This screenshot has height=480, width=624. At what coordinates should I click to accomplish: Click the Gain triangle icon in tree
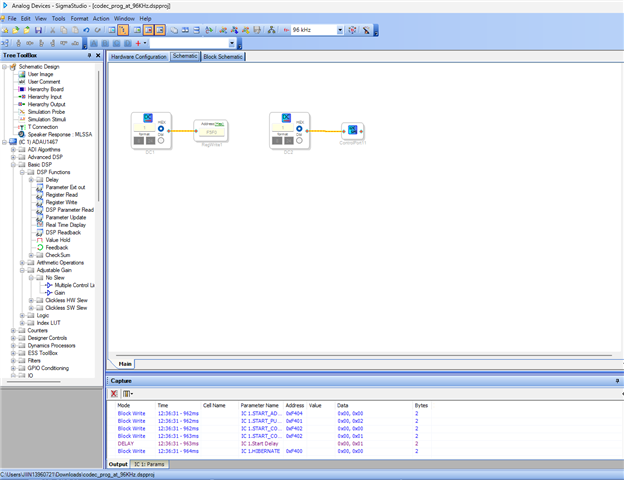[49, 293]
